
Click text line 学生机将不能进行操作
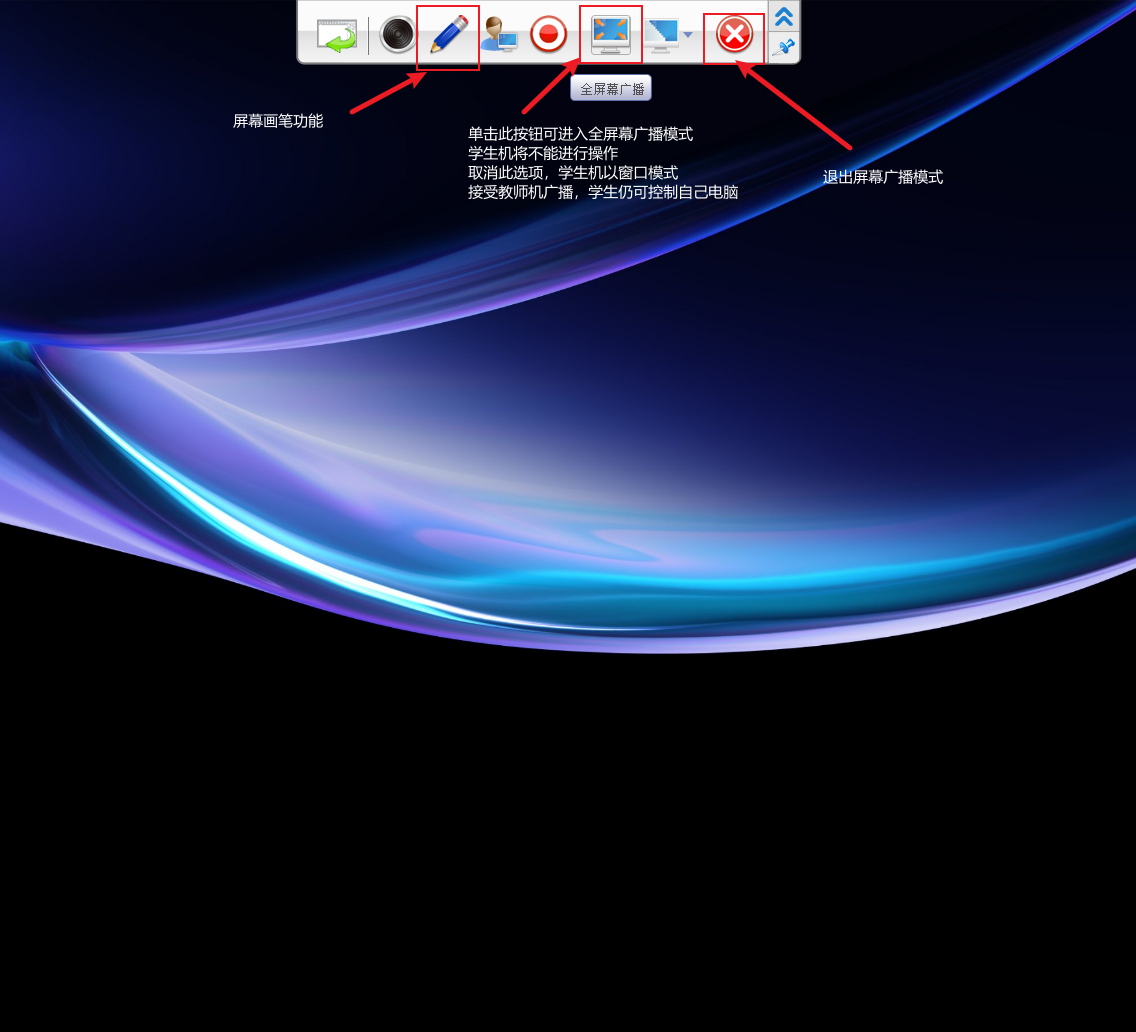tap(542, 153)
